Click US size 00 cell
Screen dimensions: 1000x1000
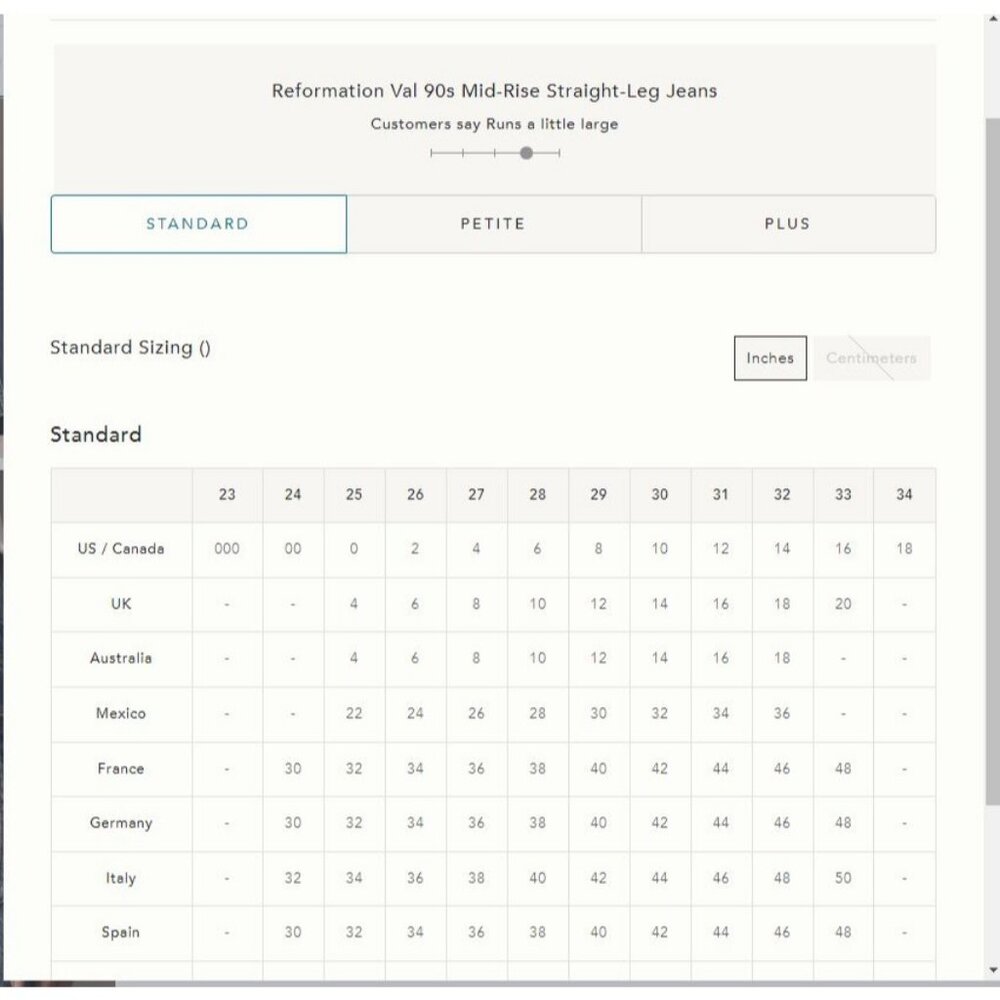[293, 549]
